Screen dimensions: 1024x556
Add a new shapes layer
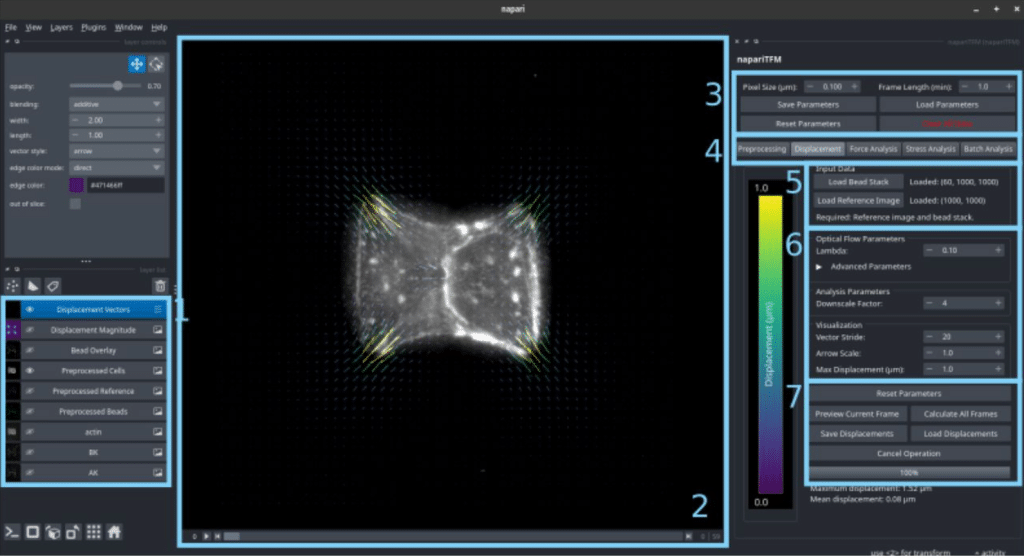(x=34, y=286)
